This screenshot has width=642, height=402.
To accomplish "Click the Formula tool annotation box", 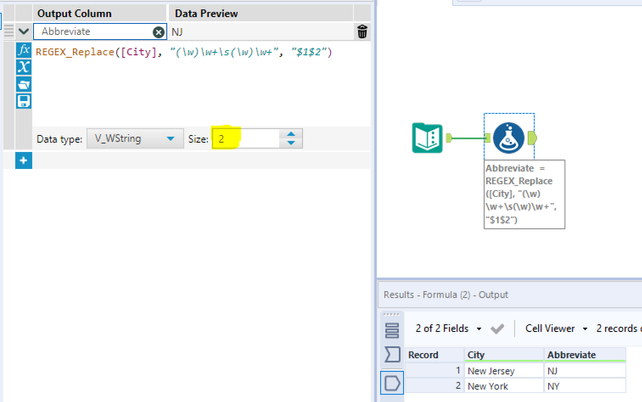I will click(524, 194).
